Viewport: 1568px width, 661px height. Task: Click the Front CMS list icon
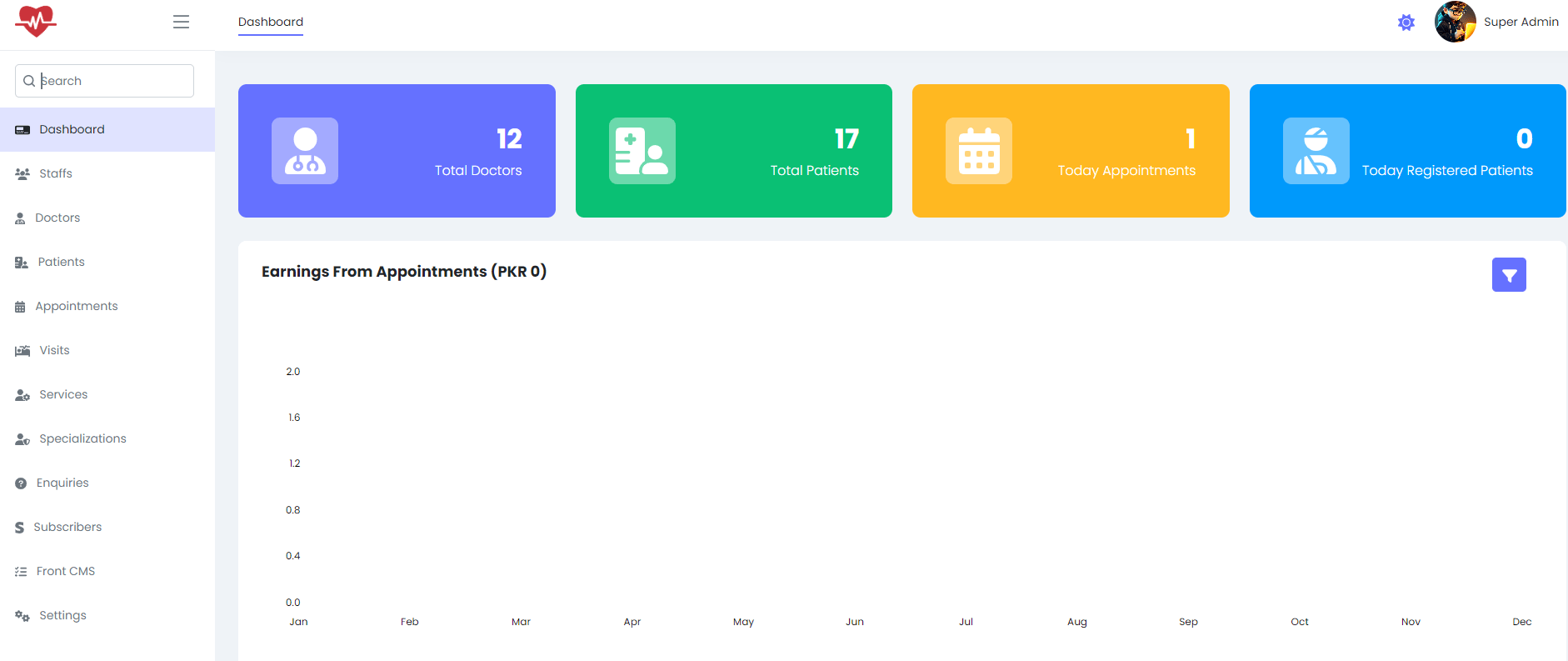(x=21, y=572)
